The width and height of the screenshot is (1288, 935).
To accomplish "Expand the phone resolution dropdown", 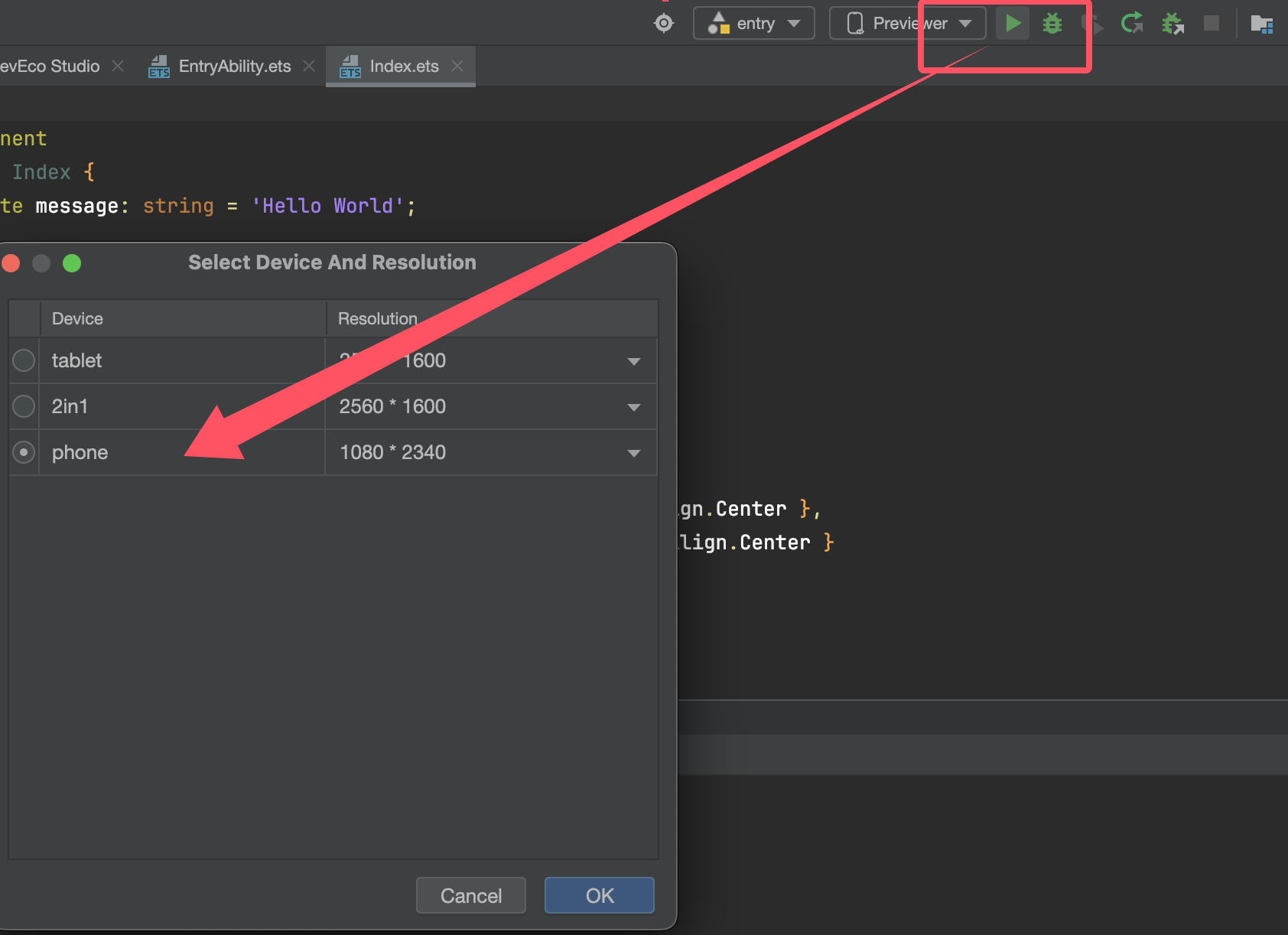I will point(633,453).
